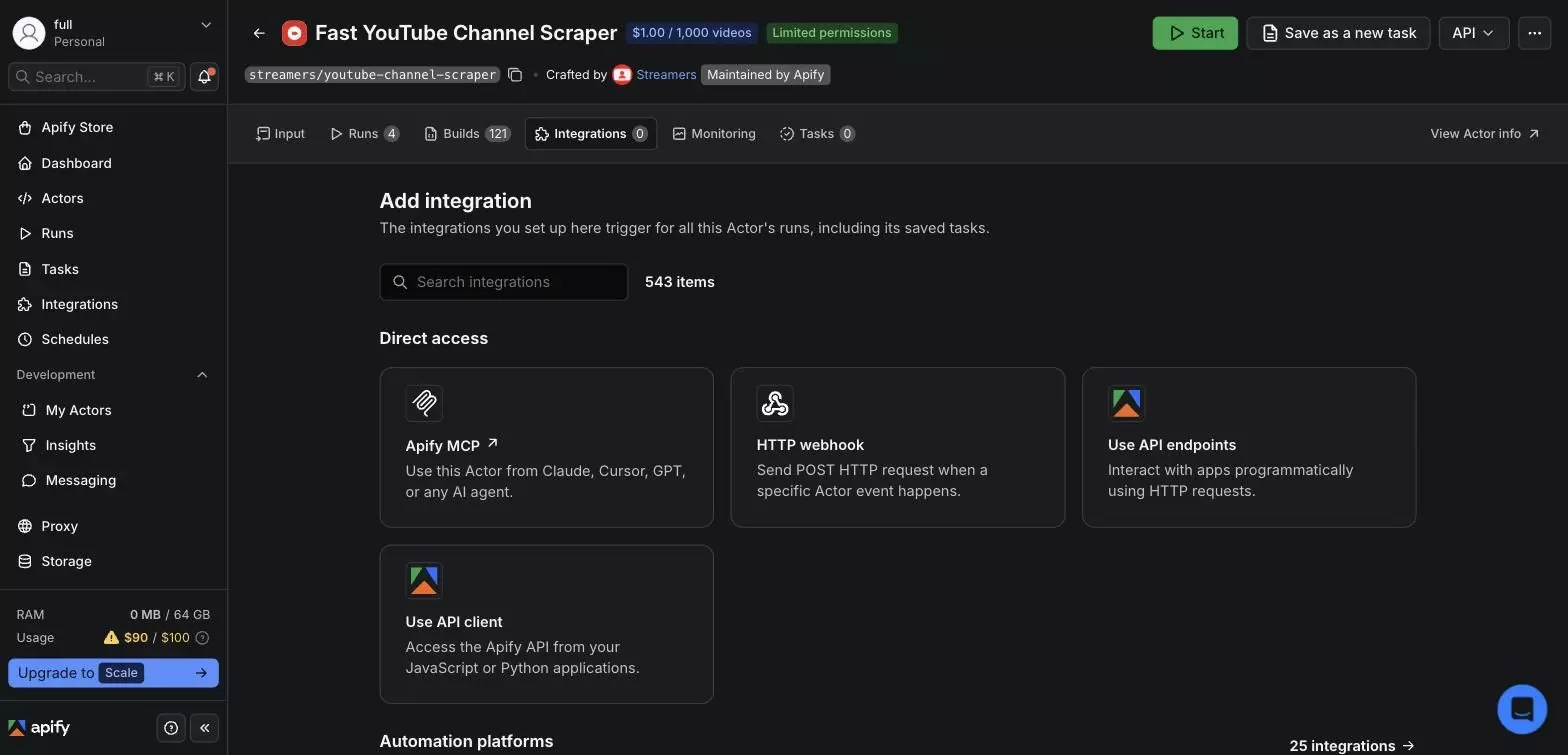Click the $1.00 / 1,000 videos price badge
1568x755 pixels.
coord(692,33)
